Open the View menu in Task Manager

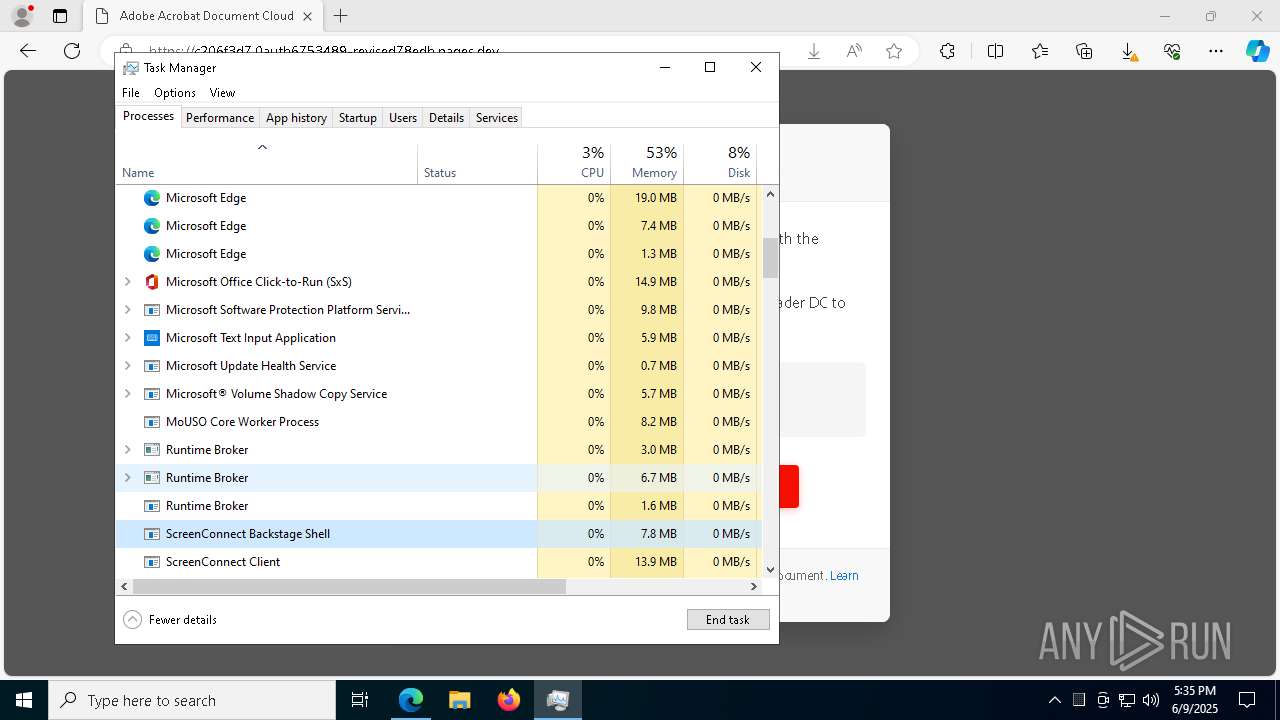coord(222,93)
